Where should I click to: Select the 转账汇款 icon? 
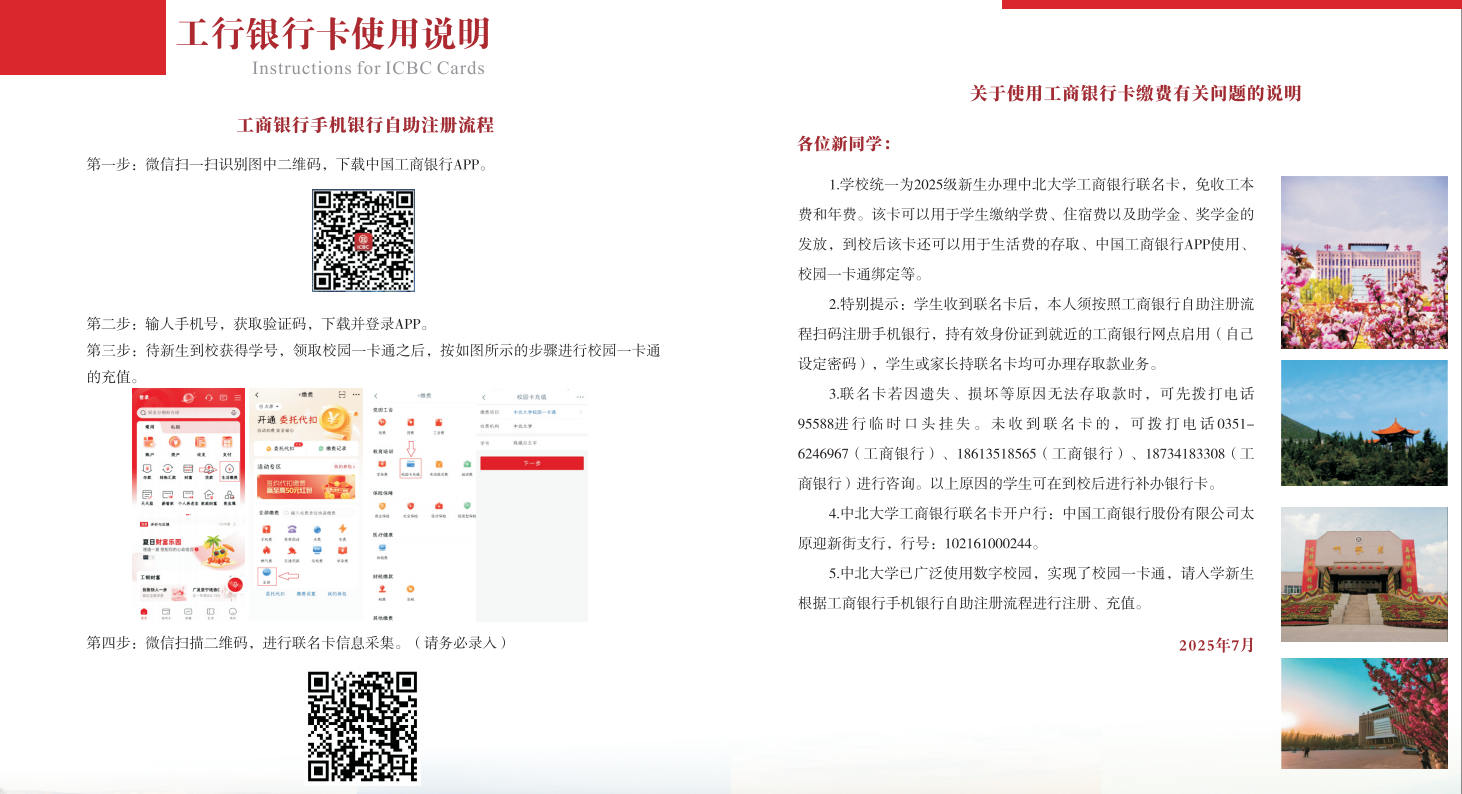[x=167, y=468]
